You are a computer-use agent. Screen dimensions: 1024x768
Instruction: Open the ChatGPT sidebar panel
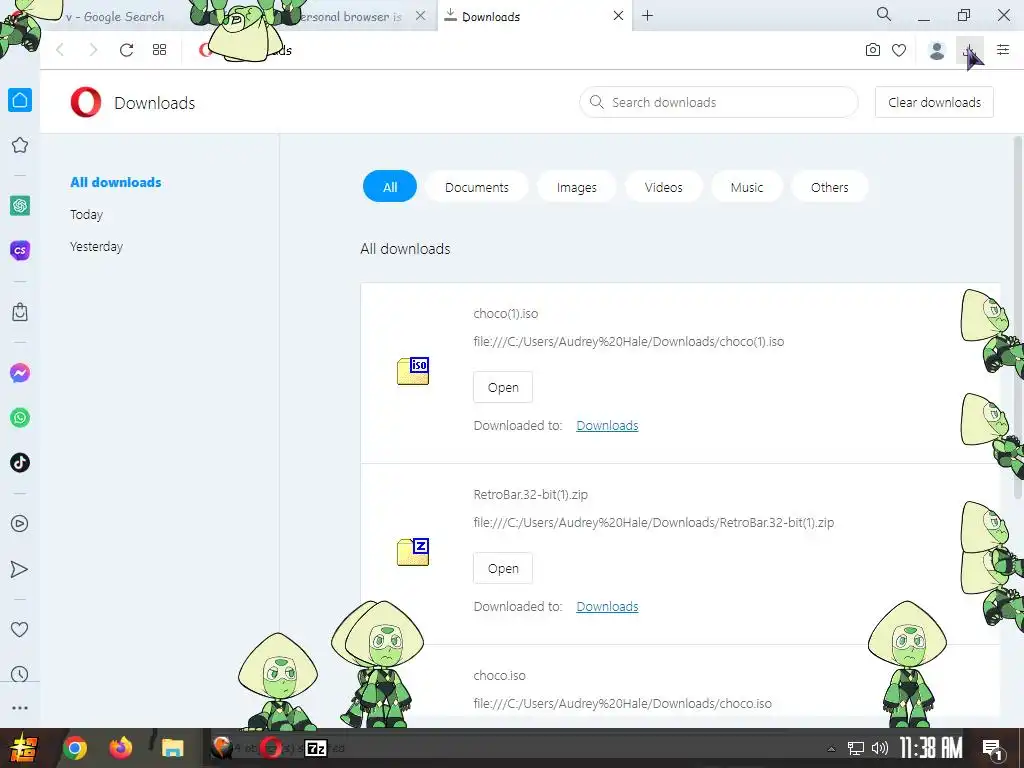[x=20, y=206]
